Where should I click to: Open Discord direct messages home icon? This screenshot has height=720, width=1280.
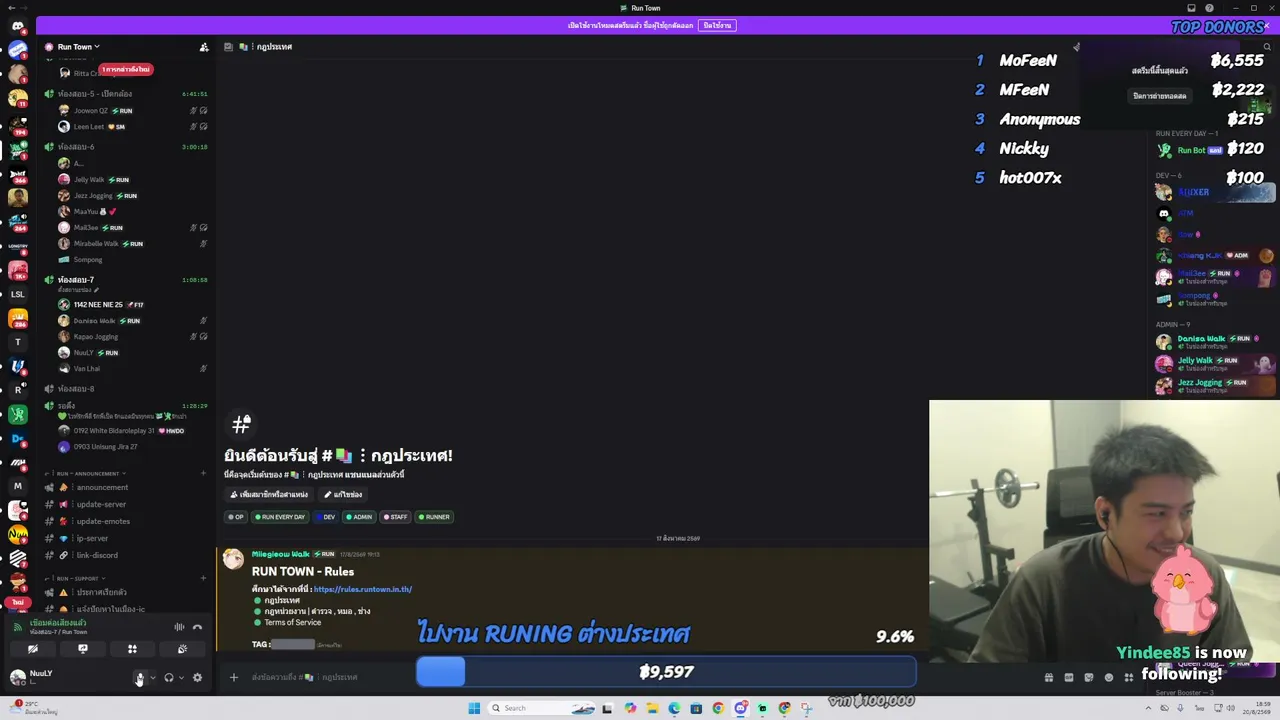point(17,27)
